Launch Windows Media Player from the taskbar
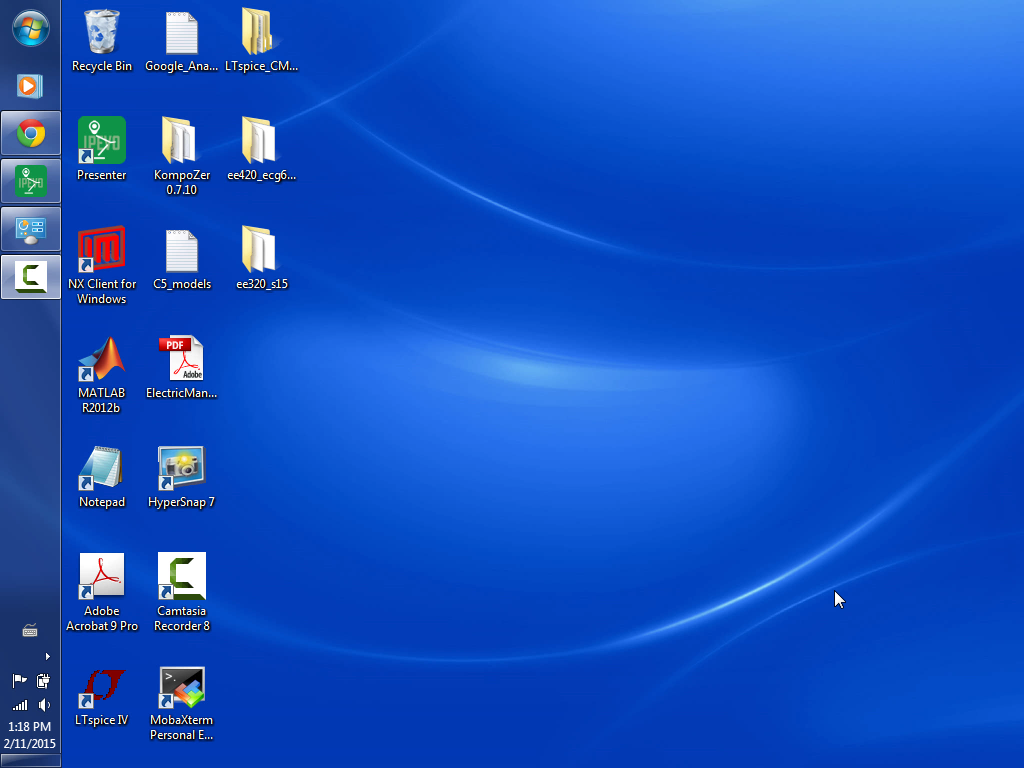The image size is (1024, 768). tap(30, 86)
